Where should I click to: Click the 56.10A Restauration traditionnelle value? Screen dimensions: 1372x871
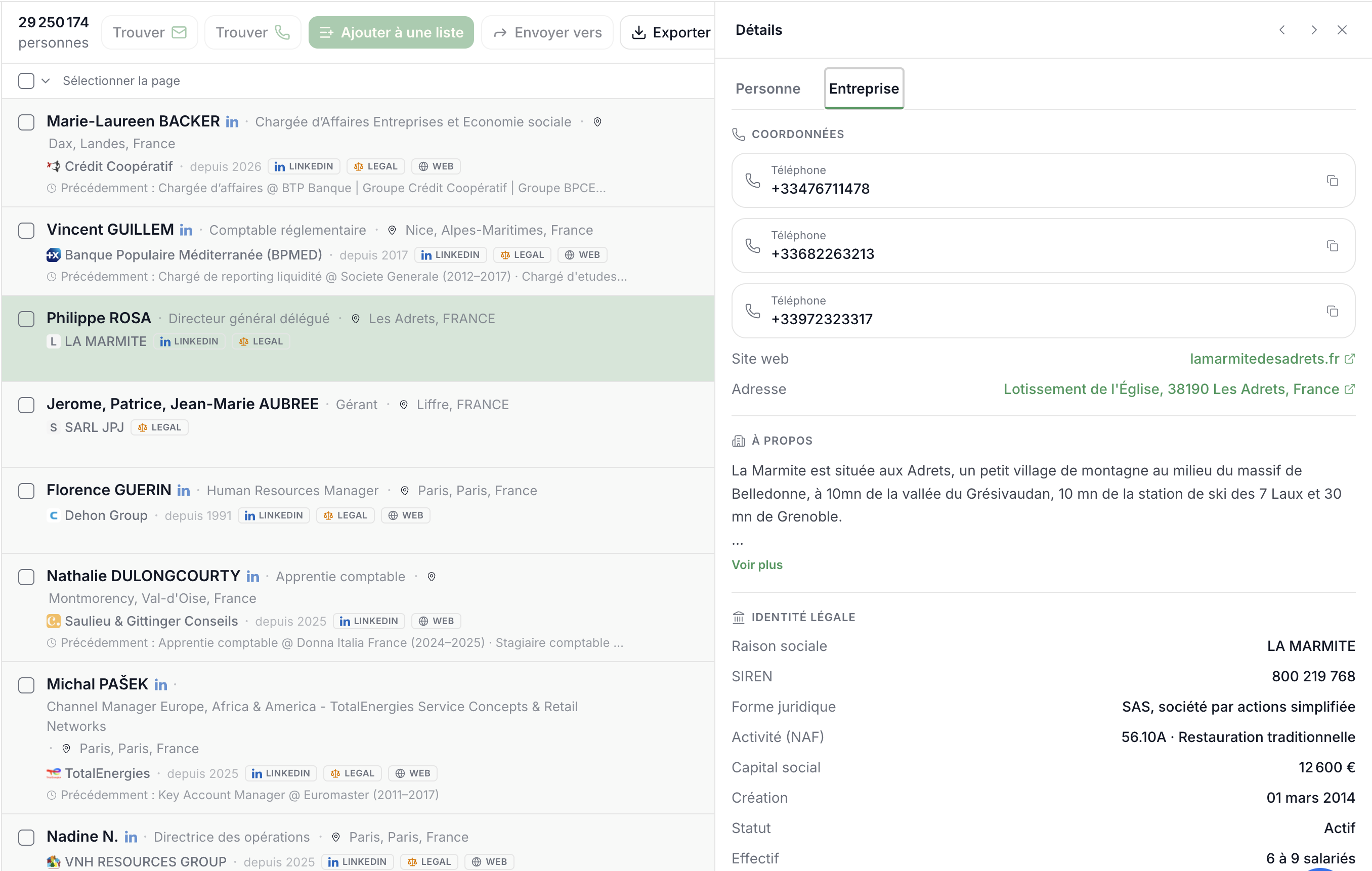coord(1237,737)
